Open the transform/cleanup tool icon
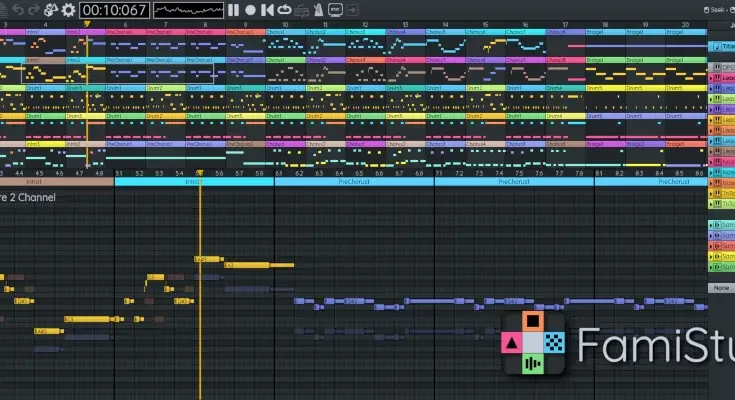The width and height of the screenshot is (735, 400). point(50,9)
